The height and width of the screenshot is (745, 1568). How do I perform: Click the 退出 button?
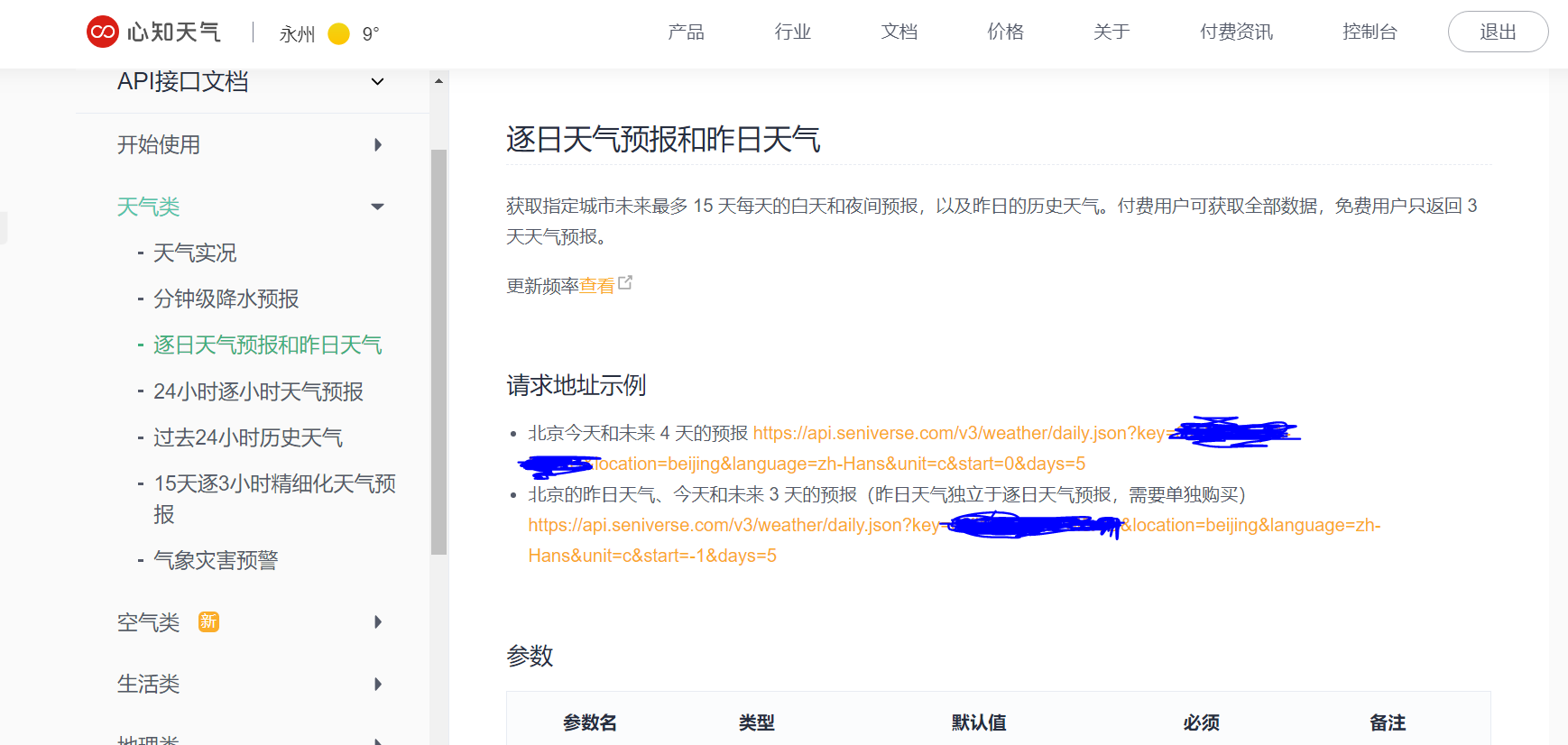click(1498, 32)
